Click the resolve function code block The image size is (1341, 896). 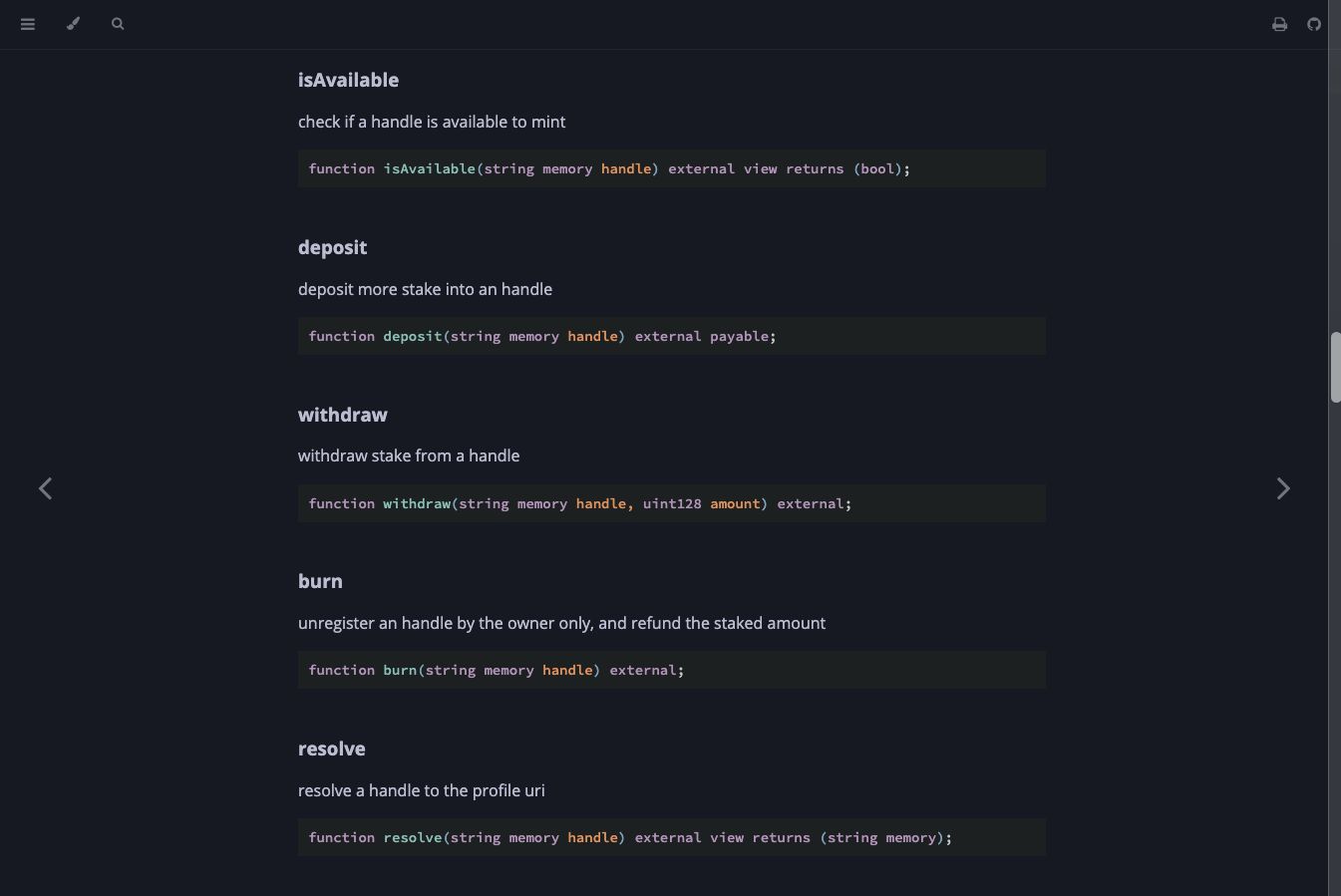672,837
